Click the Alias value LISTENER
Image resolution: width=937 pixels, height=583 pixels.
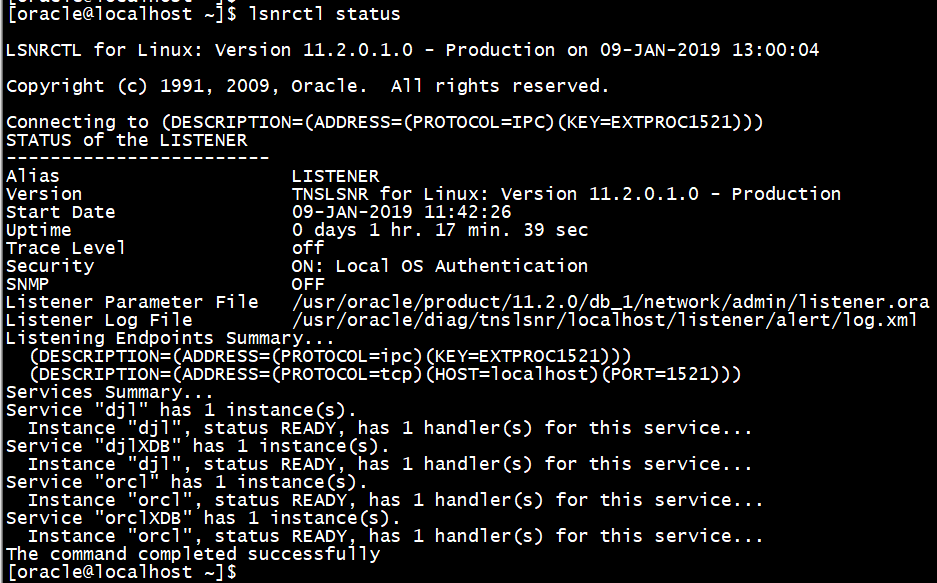pos(335,176)
